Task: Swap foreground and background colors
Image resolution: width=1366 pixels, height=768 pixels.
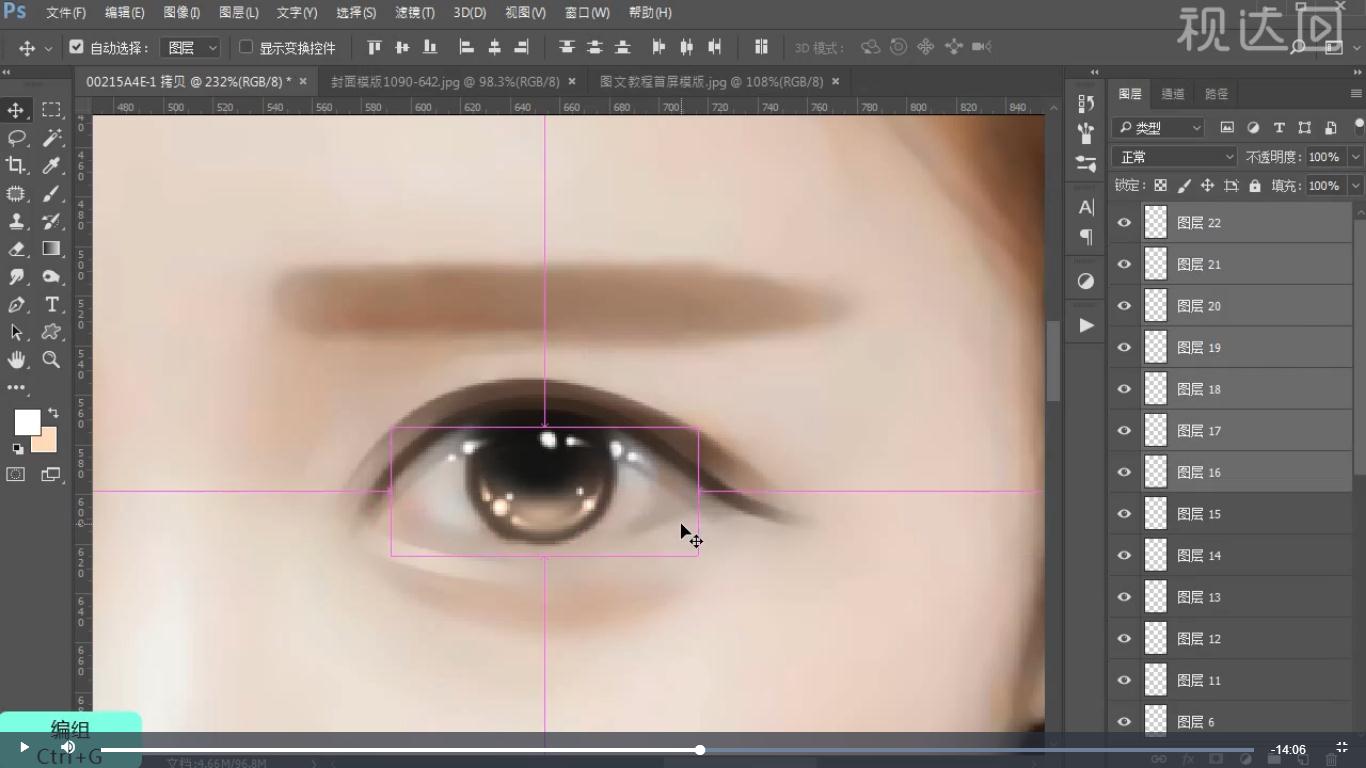Action: point(53,412)
